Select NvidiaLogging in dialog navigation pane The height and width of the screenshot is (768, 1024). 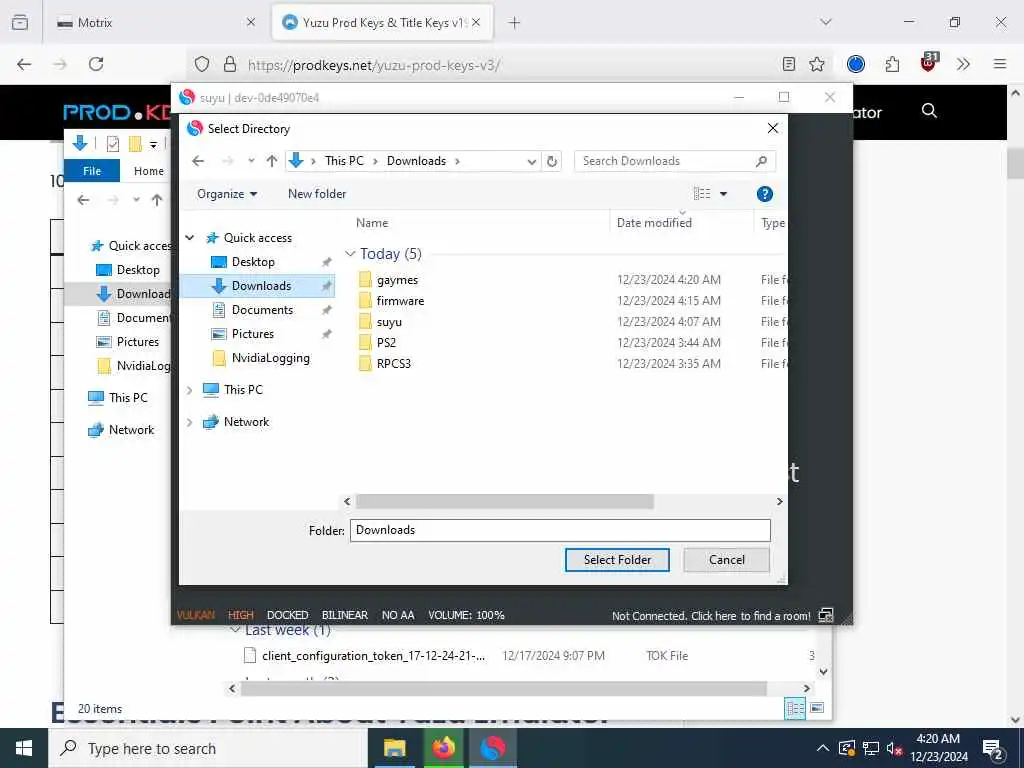click(x=270, y=358)
